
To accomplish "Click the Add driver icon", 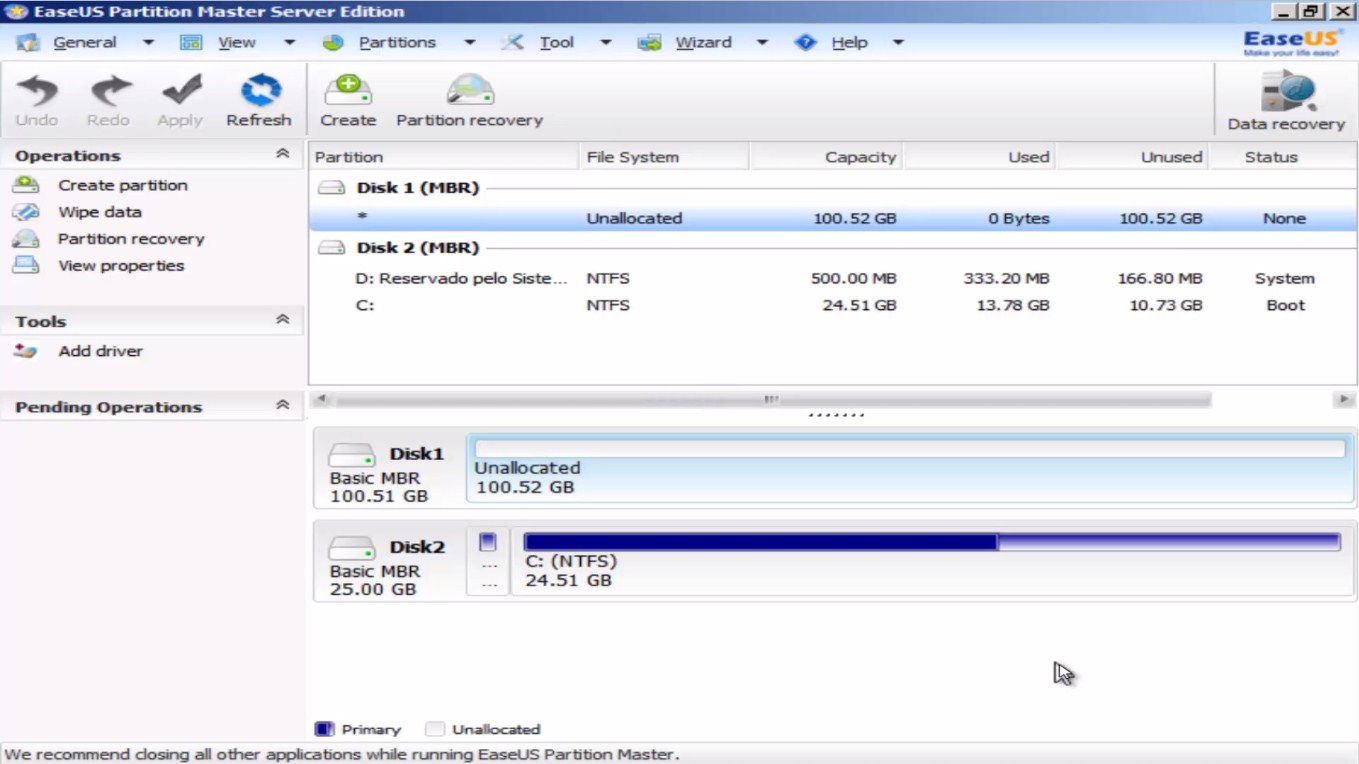I will (x=26, y=351).
